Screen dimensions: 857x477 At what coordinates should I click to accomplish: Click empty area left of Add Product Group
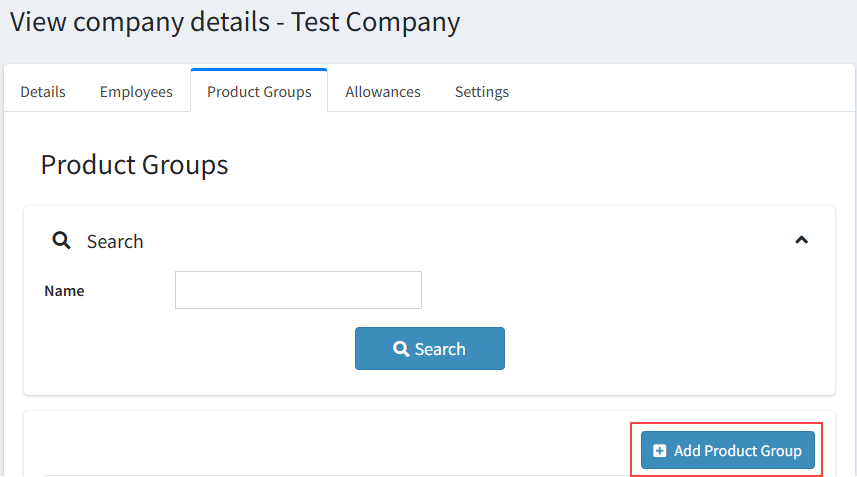(x=330, y=451)
